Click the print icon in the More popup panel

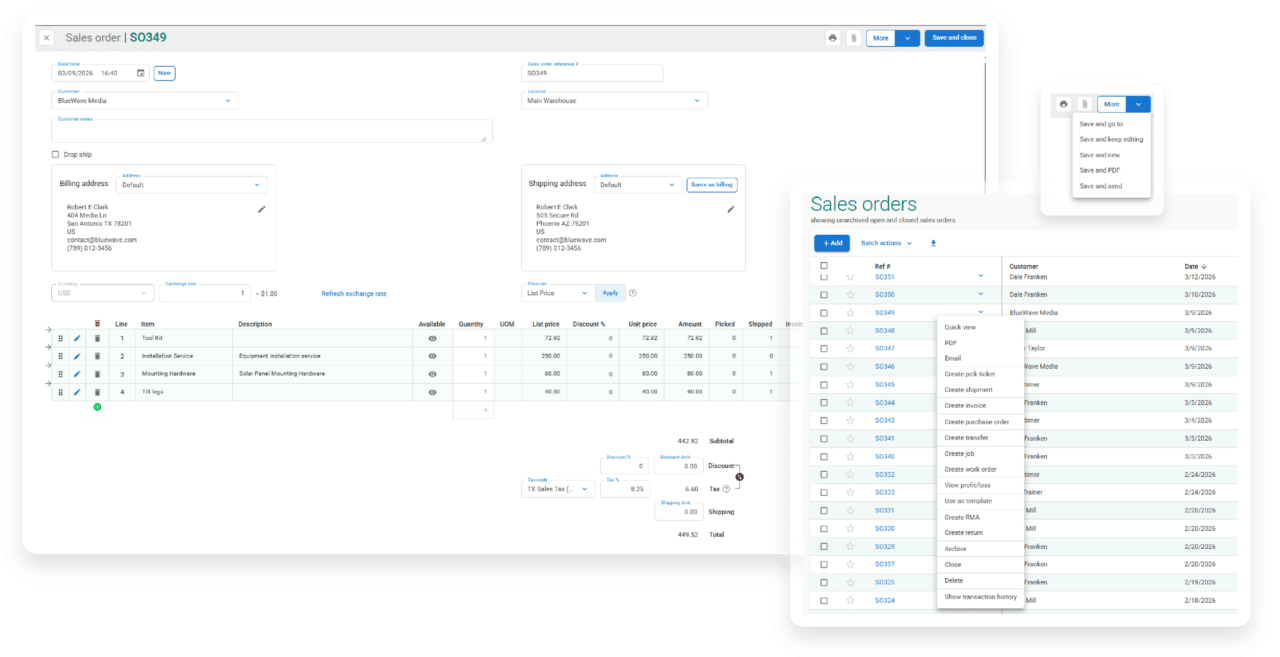pyautogui.click(x=1064, y=104)
